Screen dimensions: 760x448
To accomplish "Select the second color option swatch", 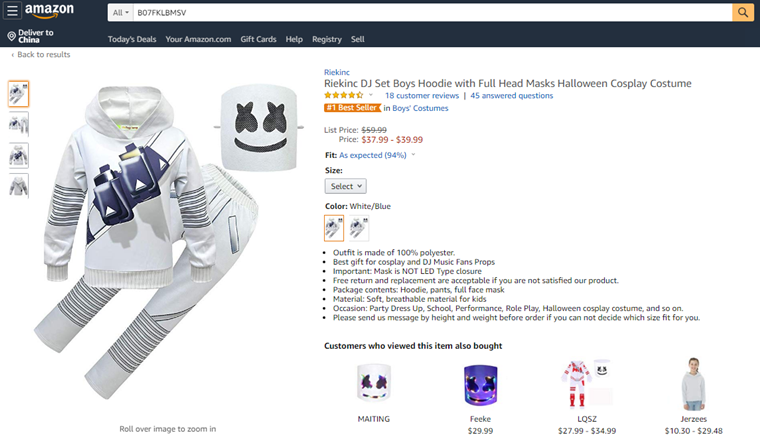I will (358, 229).
